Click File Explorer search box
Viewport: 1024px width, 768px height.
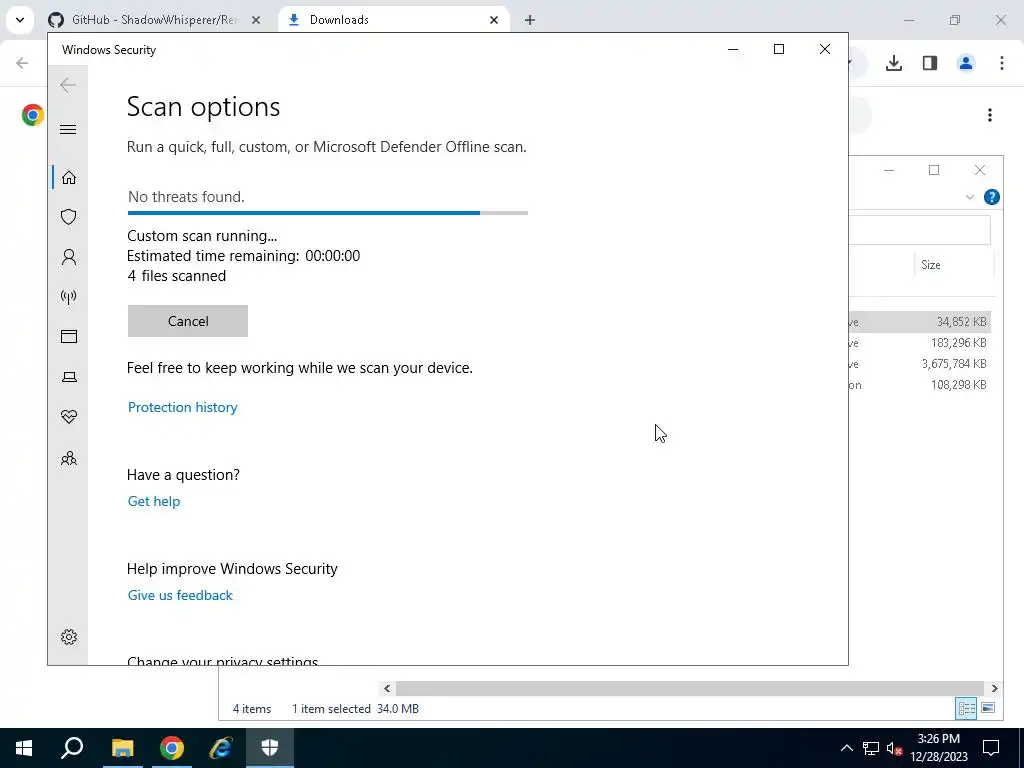click(x=920, y=230)
